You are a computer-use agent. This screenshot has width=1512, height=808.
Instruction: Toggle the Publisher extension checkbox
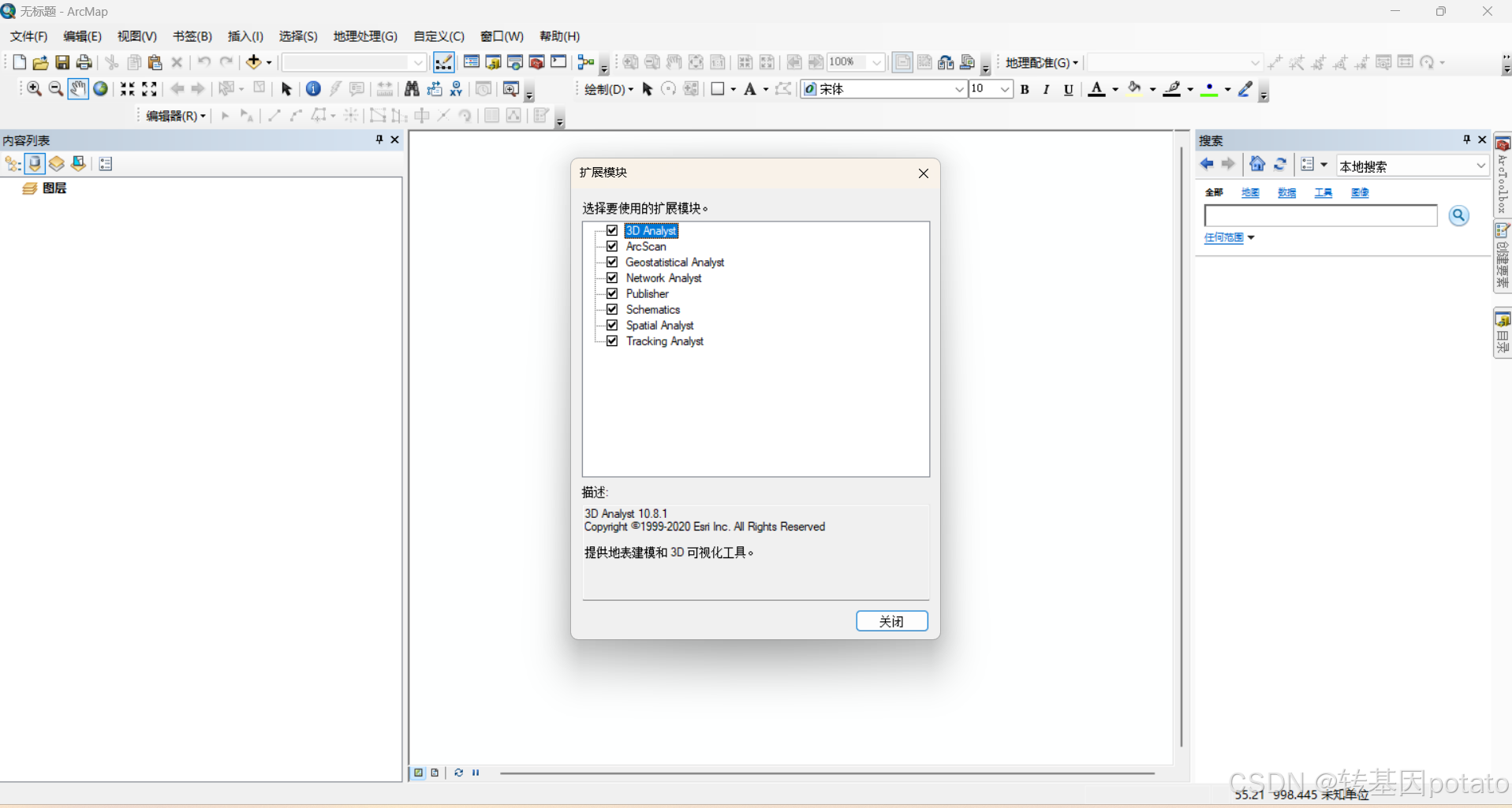(612, 293)
